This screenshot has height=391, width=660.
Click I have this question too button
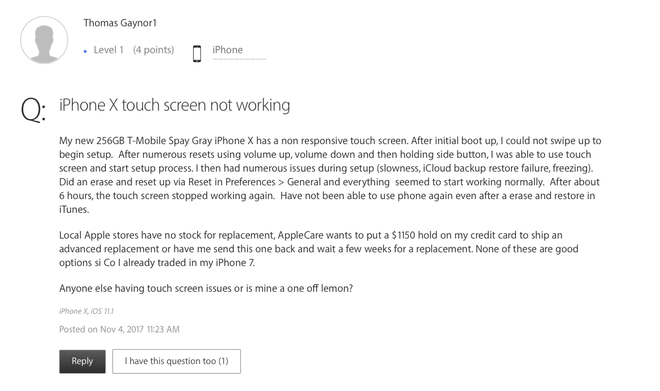point(176,361)
